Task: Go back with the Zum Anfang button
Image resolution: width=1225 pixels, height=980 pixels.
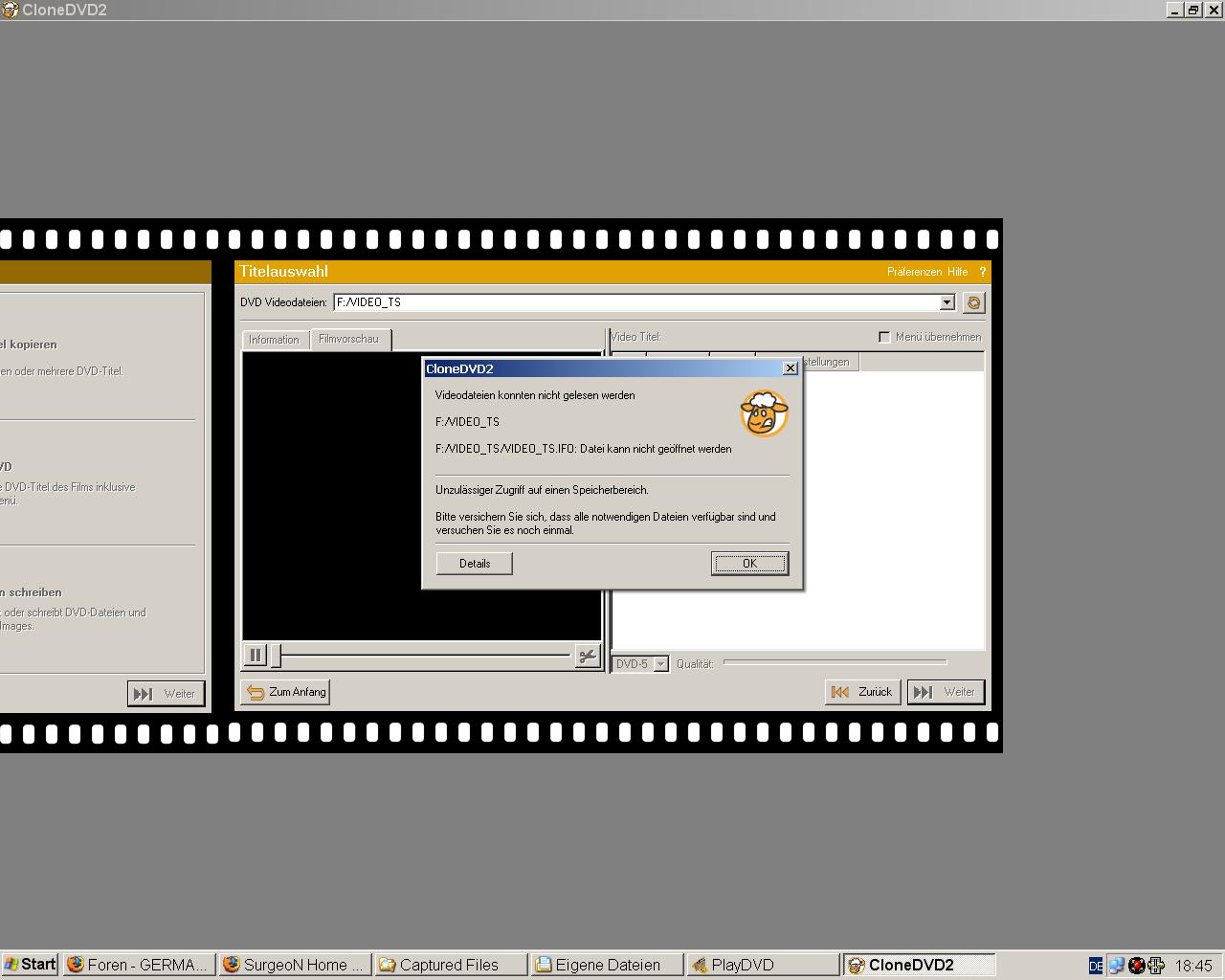Action: [x=286, y=692]
